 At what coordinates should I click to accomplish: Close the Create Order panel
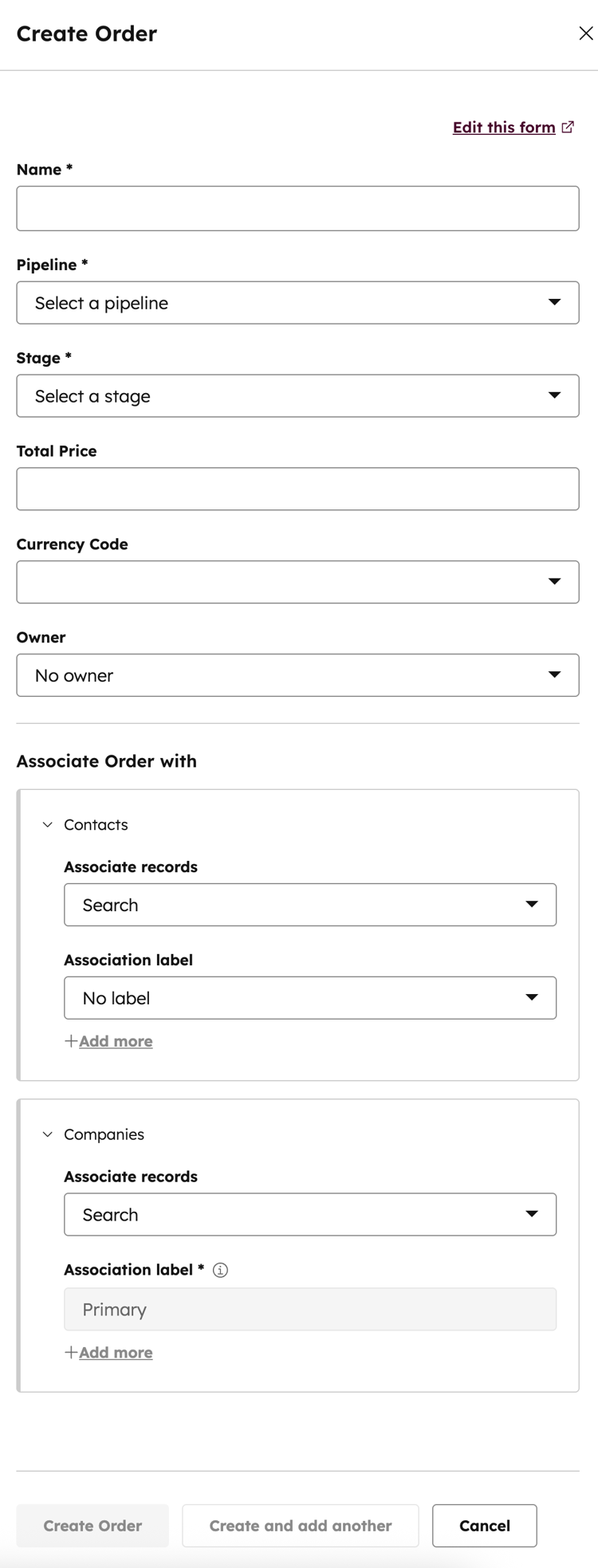point(586,33)
